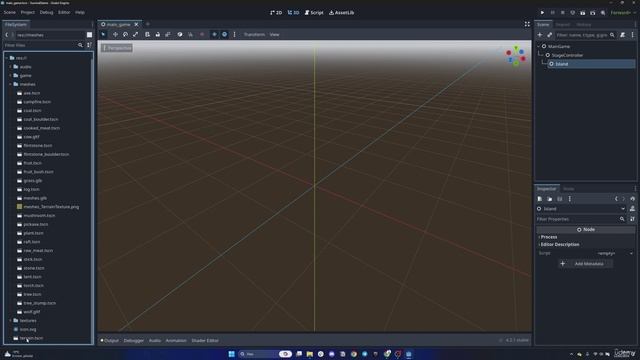This screenshot has height=360, width=640.
Task: Toggle distraction free mode icon
Action: coord(527,24)
